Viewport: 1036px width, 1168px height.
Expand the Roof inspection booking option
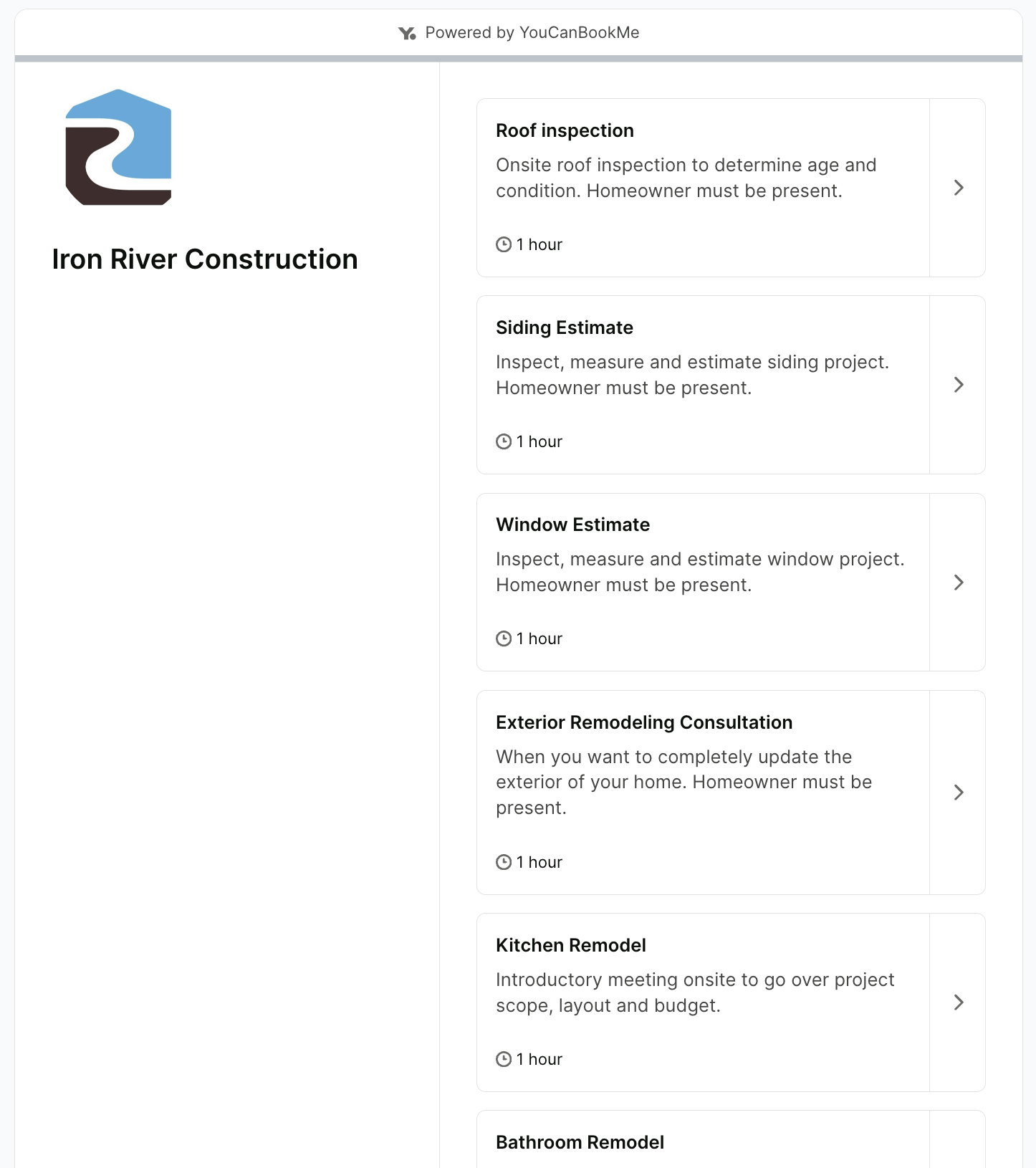[x=958, y=188]
